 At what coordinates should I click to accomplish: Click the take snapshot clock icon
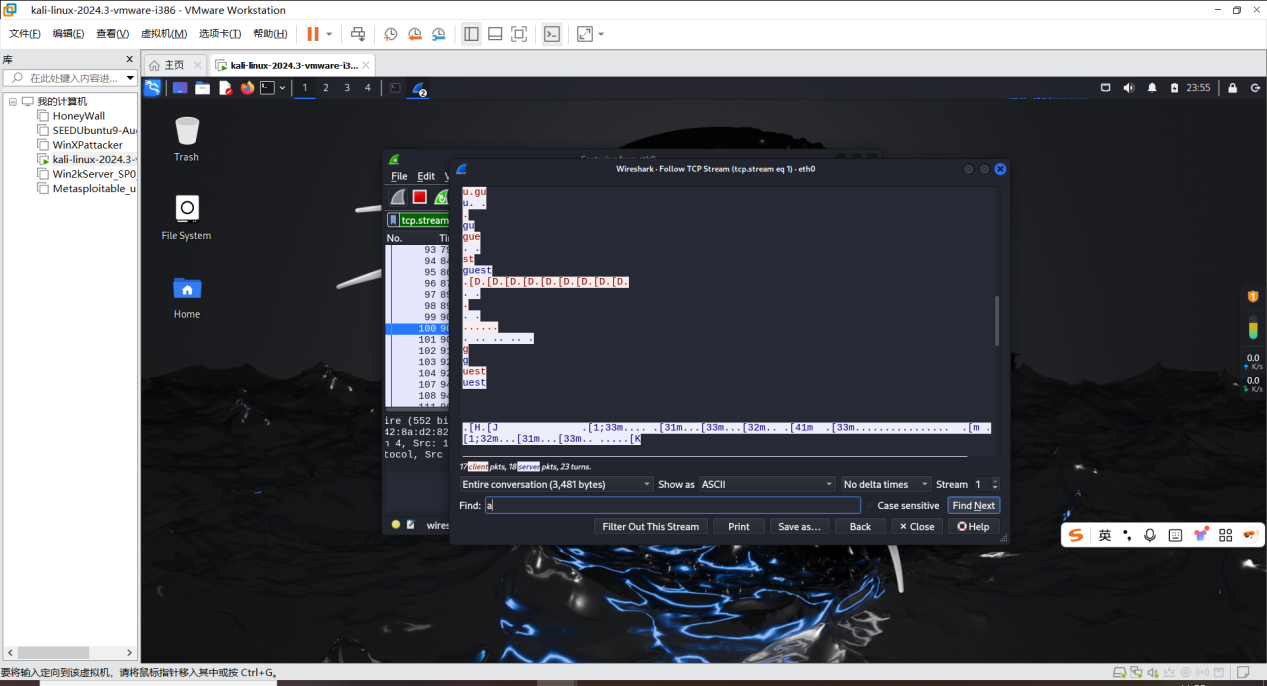391,34
